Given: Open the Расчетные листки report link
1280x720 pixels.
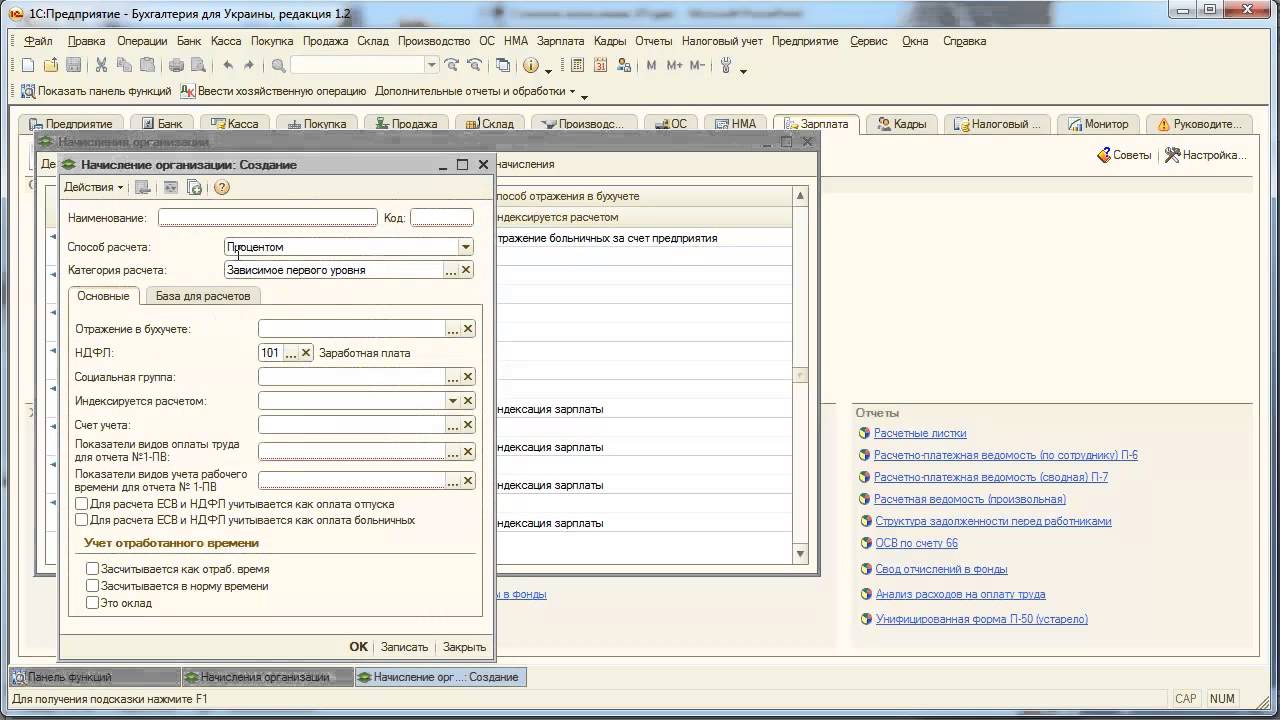Looking at the screenshot, I should (x=920, y=433).
